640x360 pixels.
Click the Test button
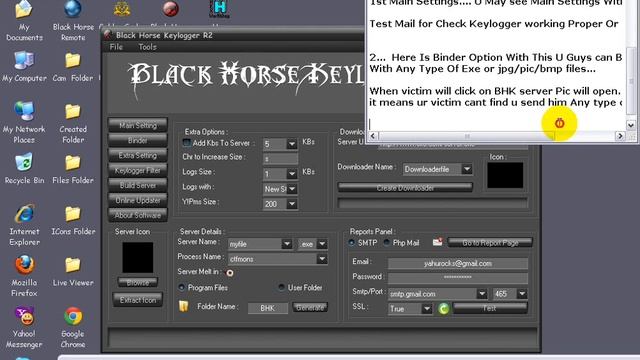(x=490, y=308)
